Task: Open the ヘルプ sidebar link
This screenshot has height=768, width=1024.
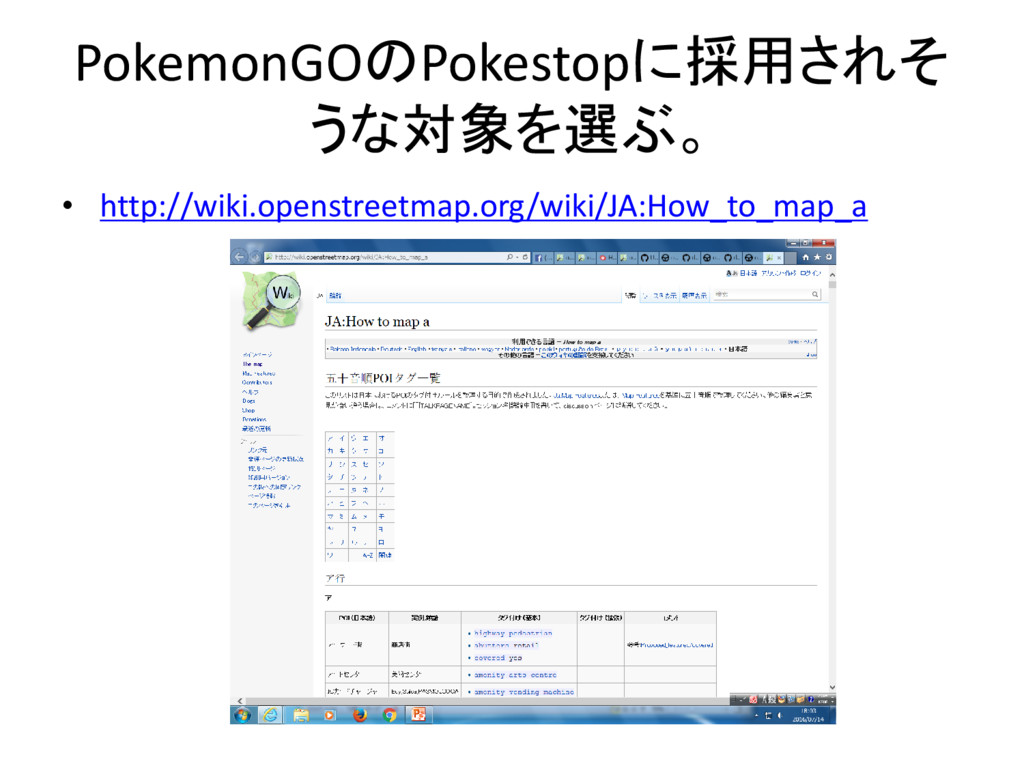Action: click(249, 392)
